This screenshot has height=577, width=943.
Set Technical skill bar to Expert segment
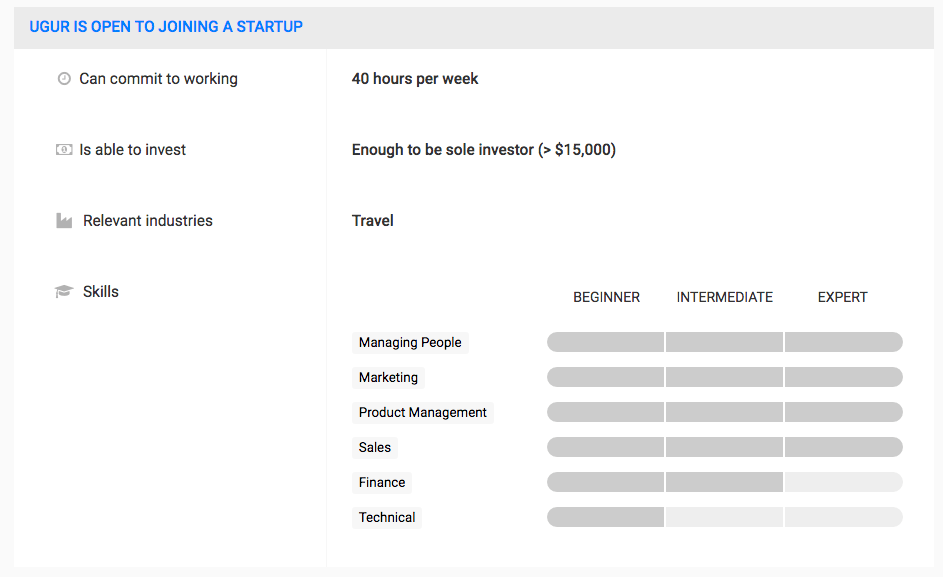(843, 517)
